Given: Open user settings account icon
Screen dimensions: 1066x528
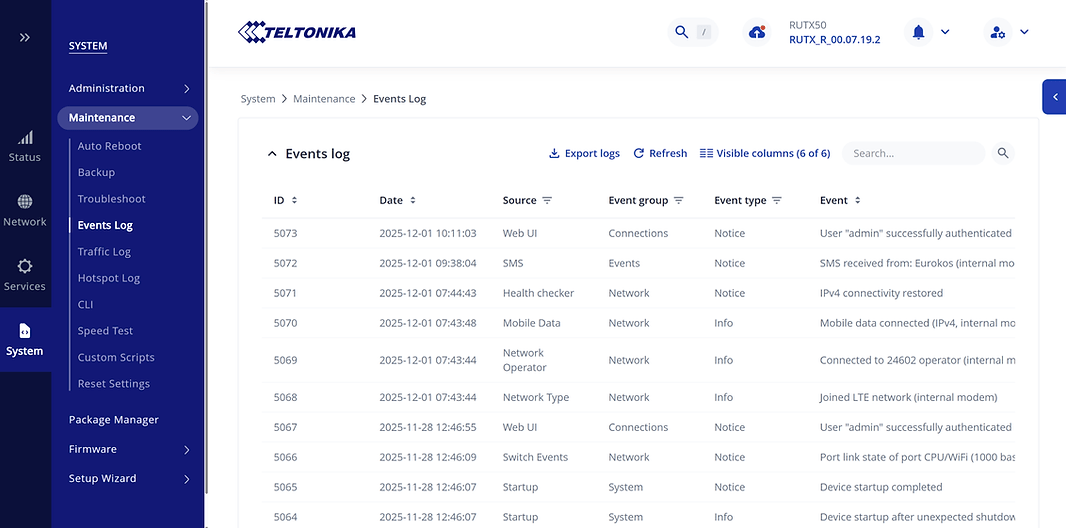Looking at the screenshot, I should (x=997, y=32).
